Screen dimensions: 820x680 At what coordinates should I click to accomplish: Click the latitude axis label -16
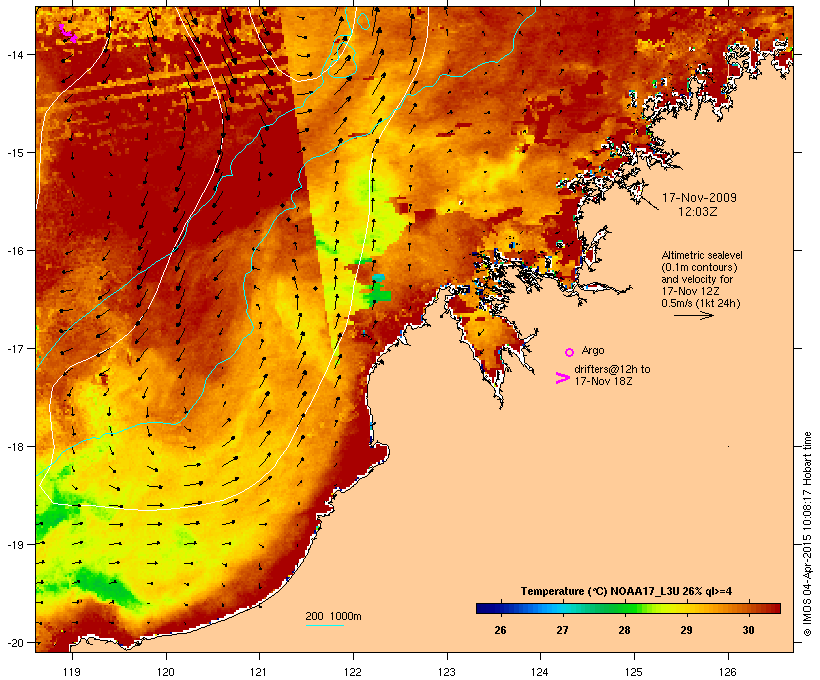[14, 251]
